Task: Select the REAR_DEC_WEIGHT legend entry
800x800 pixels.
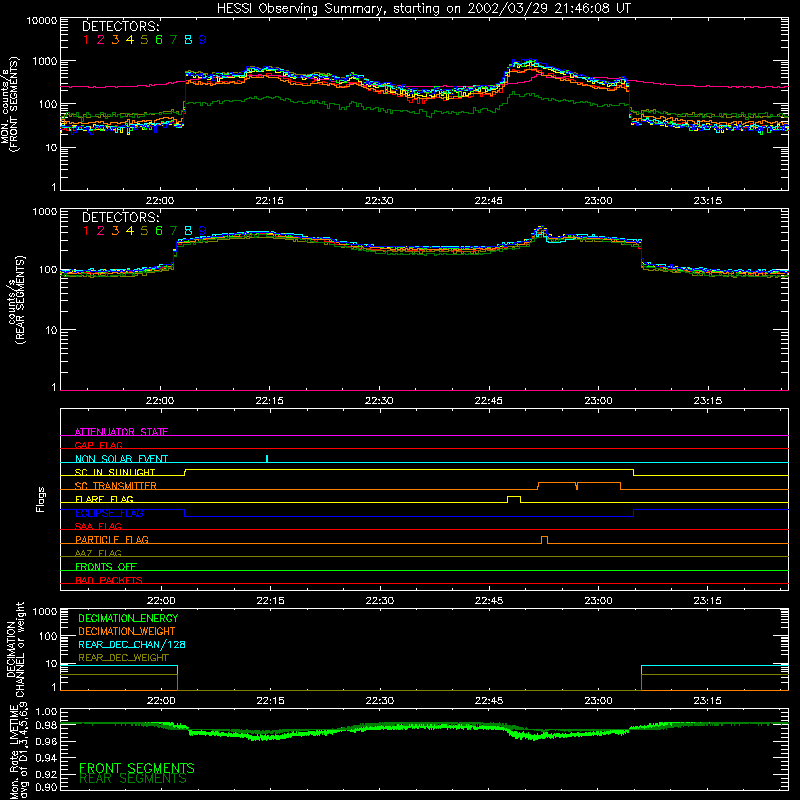Action: tap(123, 658)
